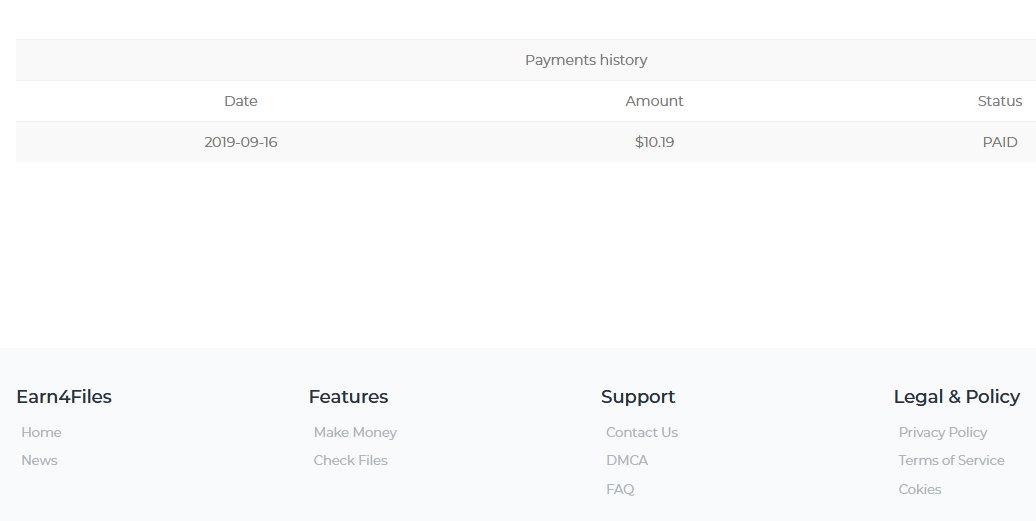Open the Check Files link
Screen dimensions: 1036x521
point(350,460)
